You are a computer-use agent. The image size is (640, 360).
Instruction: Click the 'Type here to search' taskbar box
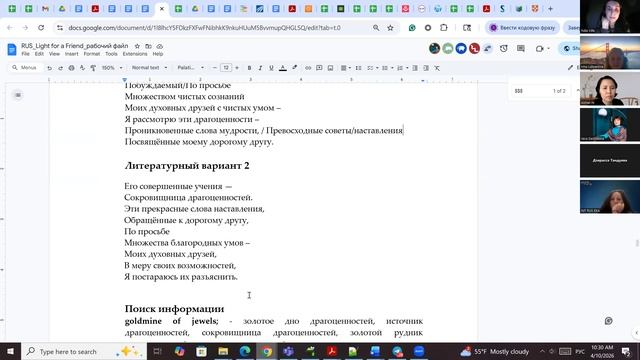click(x=84, y=351)
